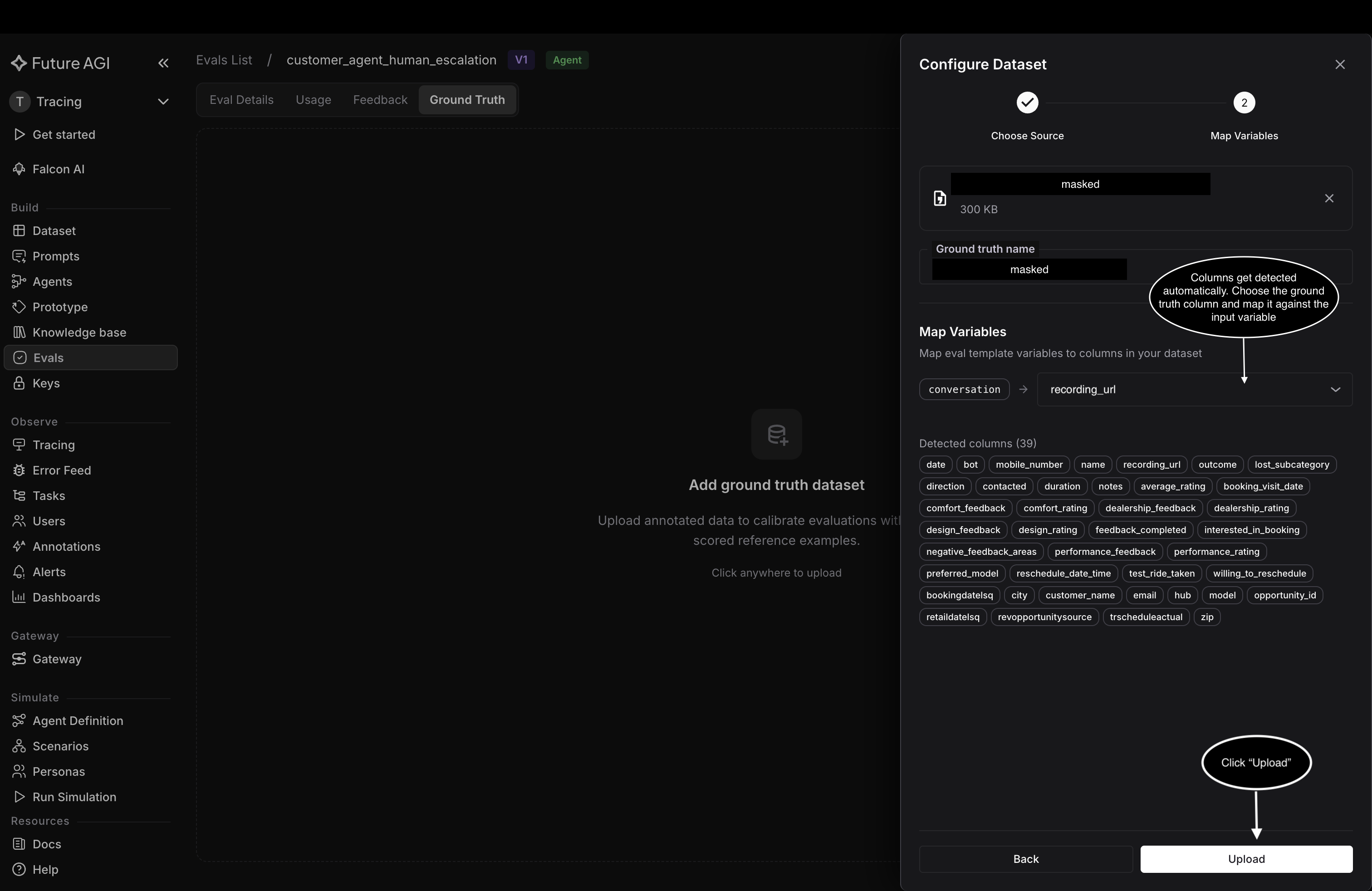Click the Dashboards chart icon
The height and width of the screenshot is (891, 1372).
pyautogui.click(x=19, y=597)
